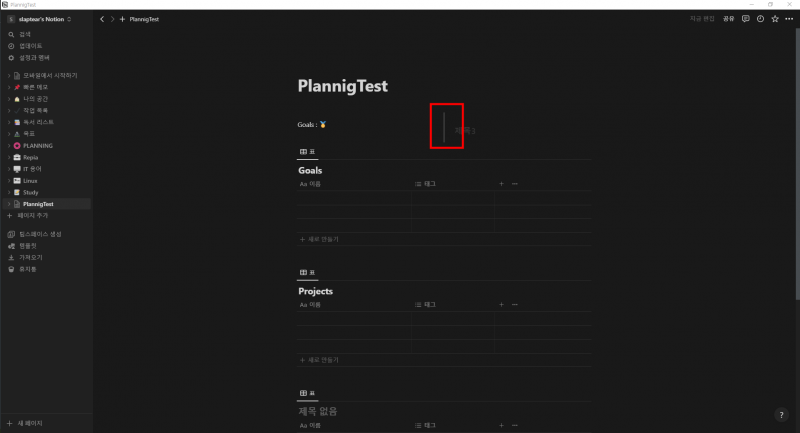Viewport: 800px width, 433px height.
Task: Add a property column in Goals table
Action: [501, 184]
